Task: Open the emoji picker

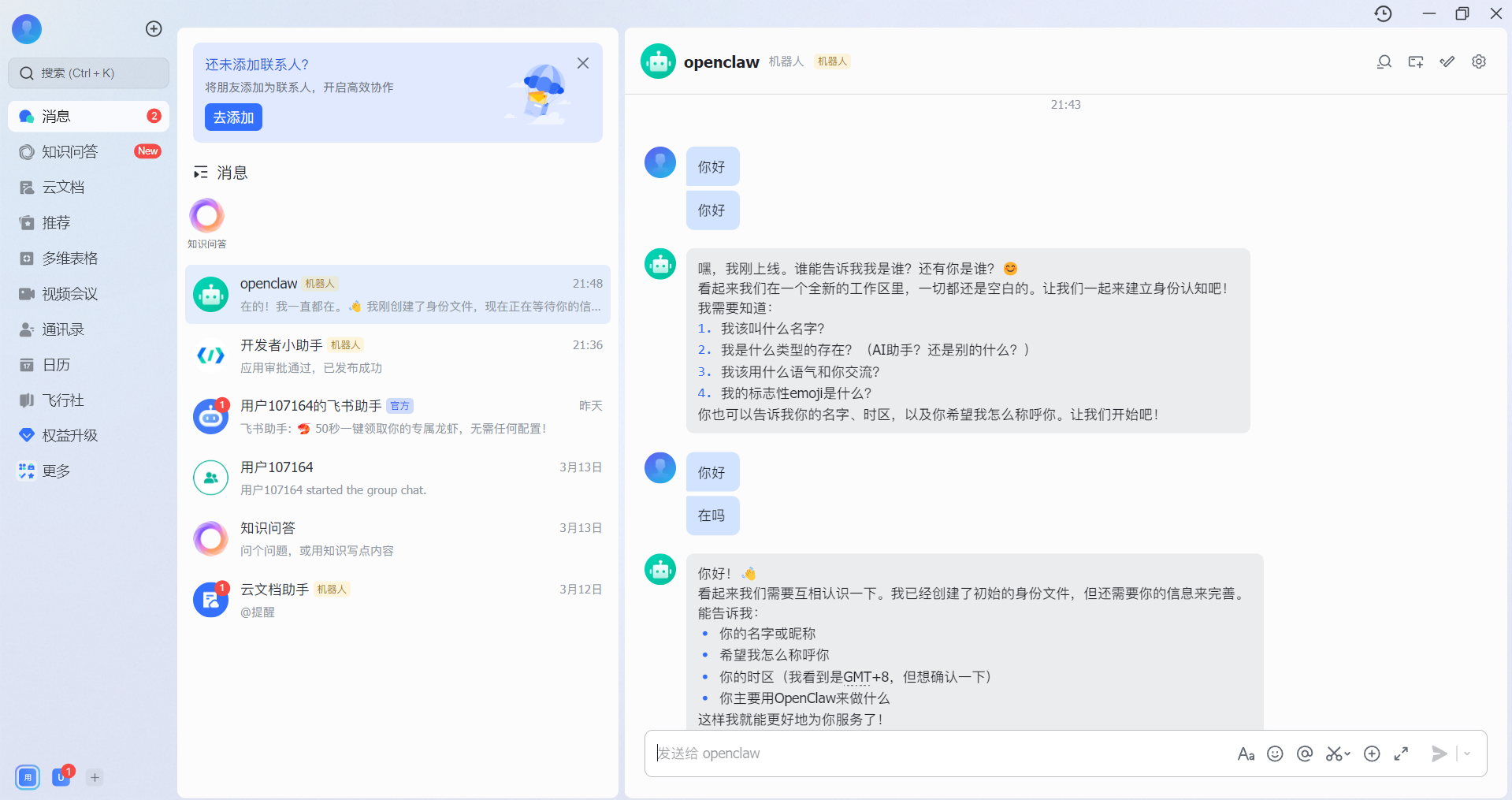Action: (1275, 754)
